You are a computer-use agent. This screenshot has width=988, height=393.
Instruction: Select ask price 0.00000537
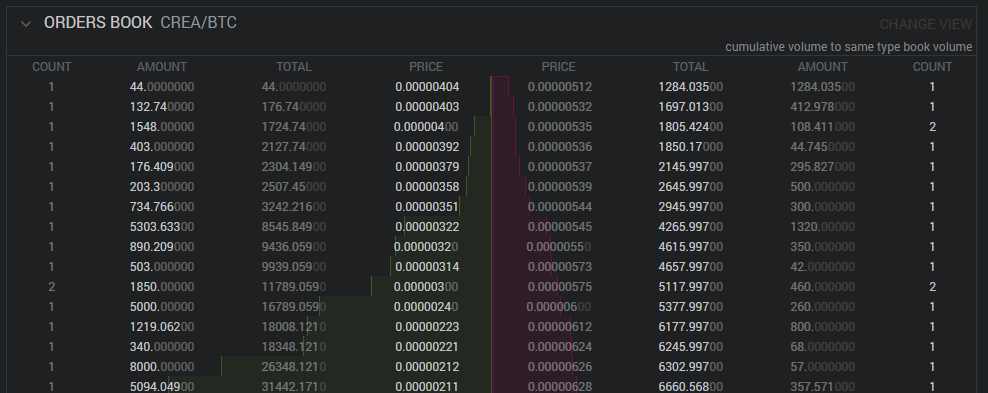(x=560, y=167)
